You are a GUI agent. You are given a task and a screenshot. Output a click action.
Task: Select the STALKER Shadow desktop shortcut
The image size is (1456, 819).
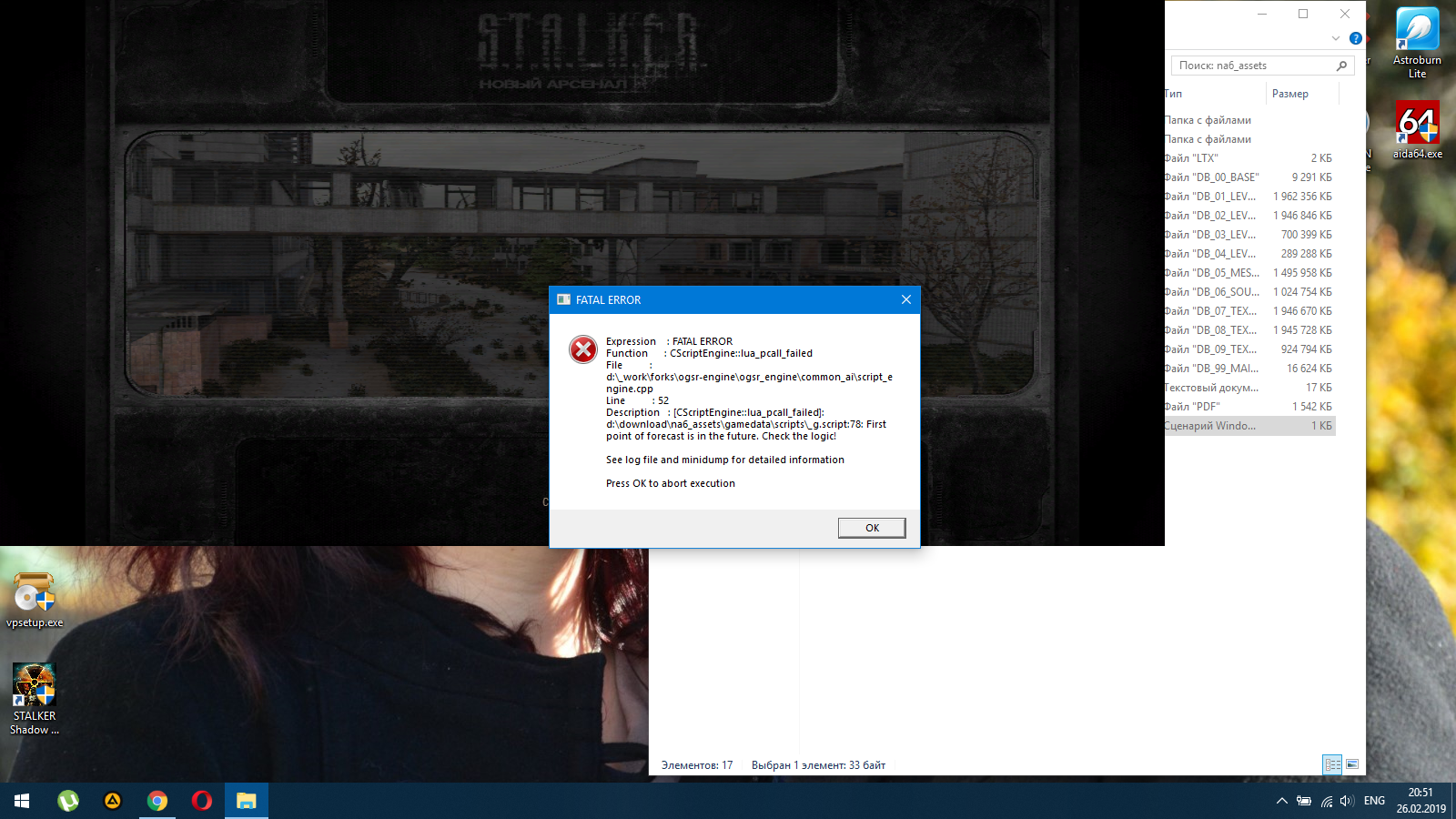35,699
